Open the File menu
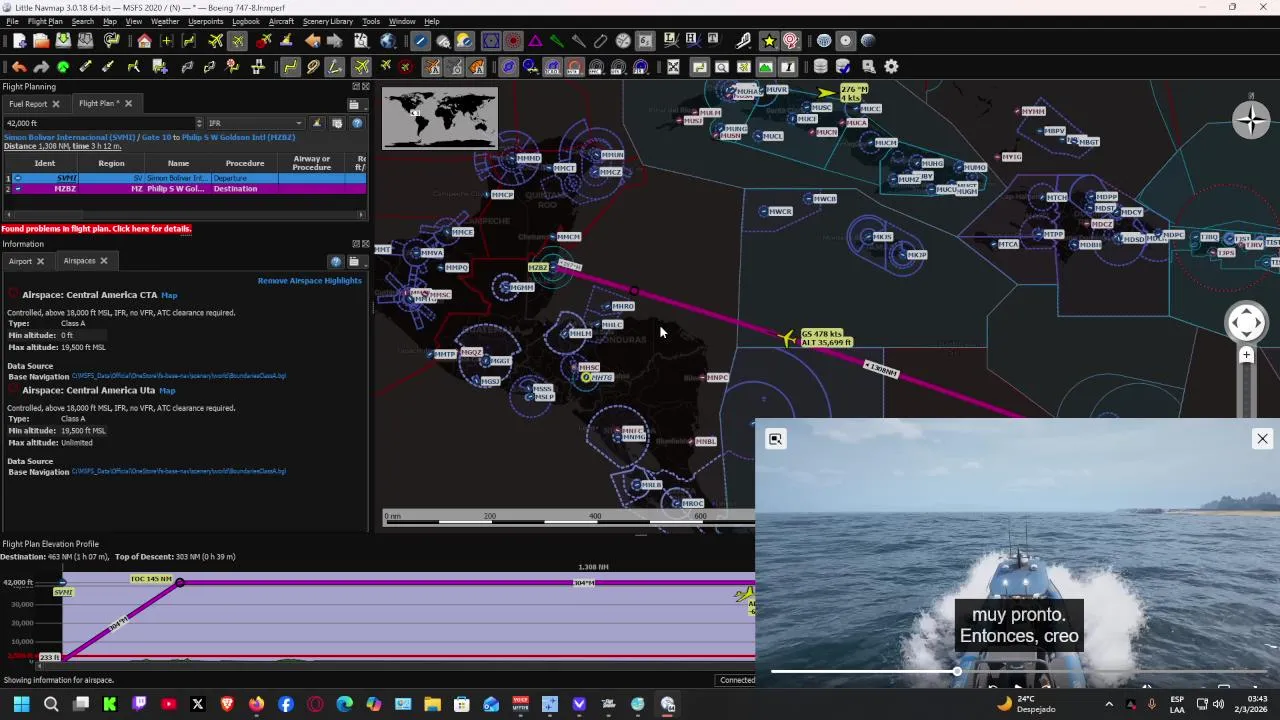1280x720 pixels. point(12,21)
